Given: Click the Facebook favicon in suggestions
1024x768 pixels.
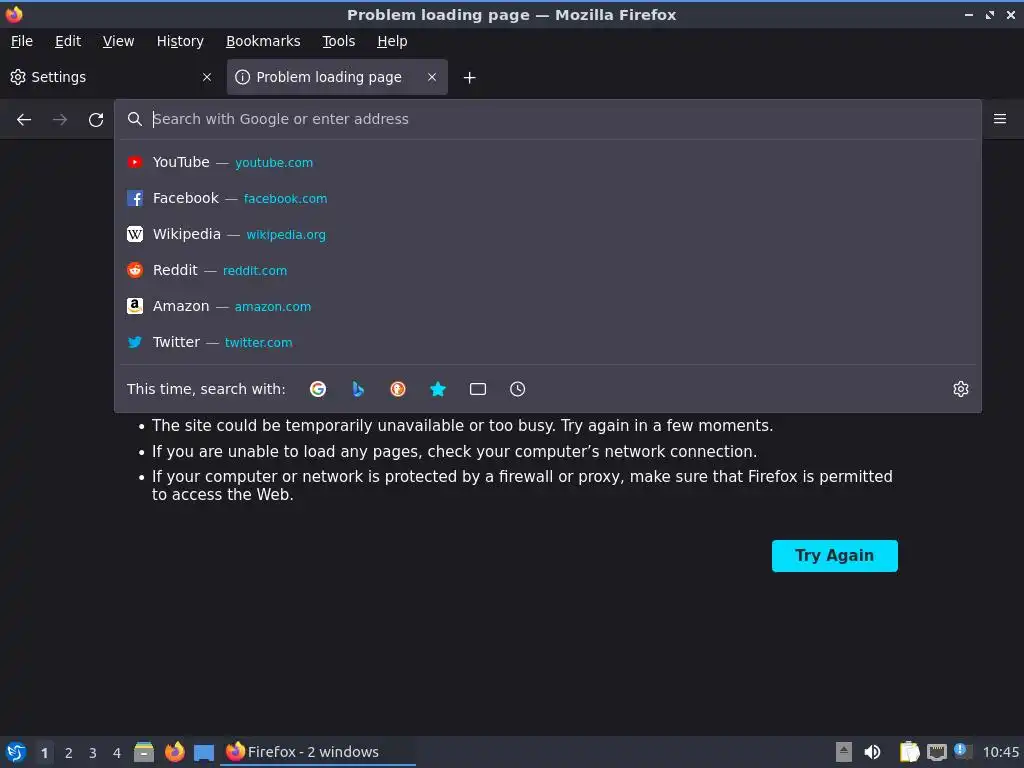Looking at the screenshot, I should click(135, 199).
